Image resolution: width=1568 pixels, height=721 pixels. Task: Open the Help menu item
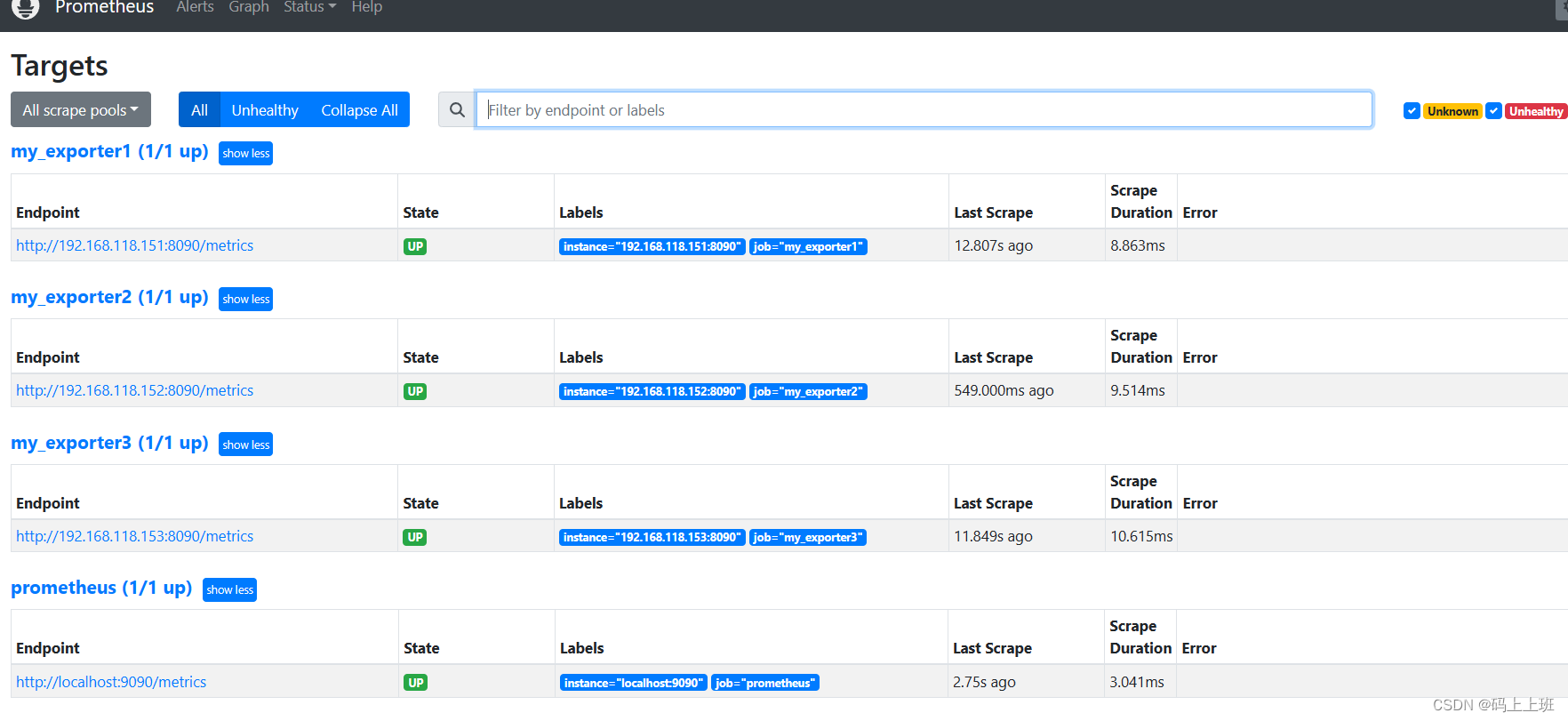(367, 7)
